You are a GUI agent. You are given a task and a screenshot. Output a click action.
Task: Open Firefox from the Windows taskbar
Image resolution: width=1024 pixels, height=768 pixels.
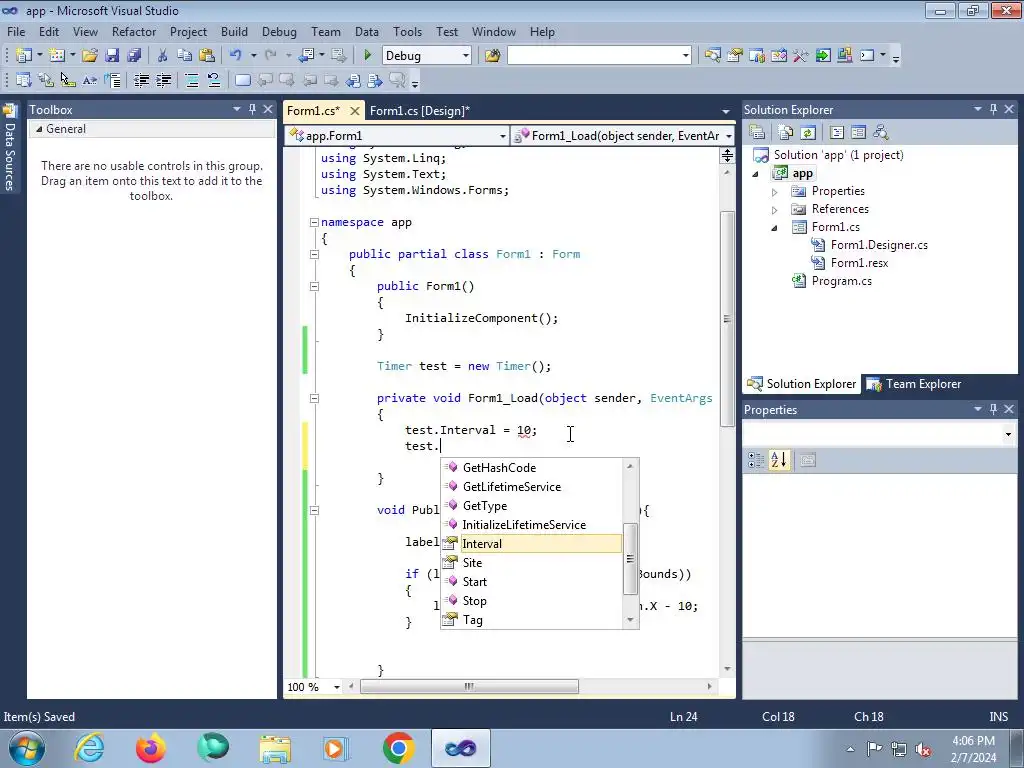pos(151,748)
